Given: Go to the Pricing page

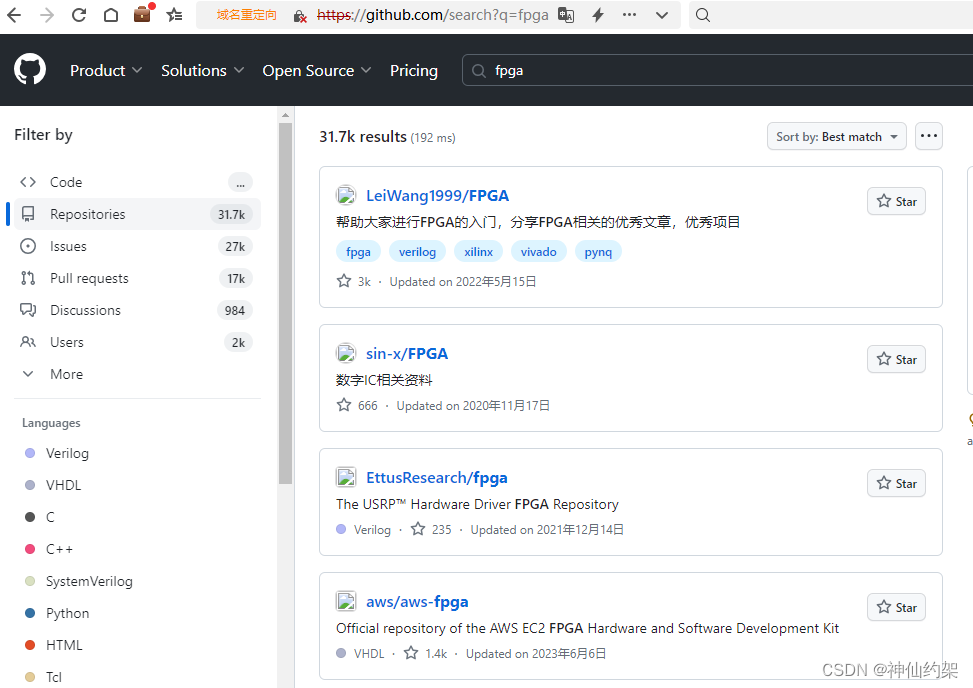Looking at the screenshot, I should tap(414, 71).
